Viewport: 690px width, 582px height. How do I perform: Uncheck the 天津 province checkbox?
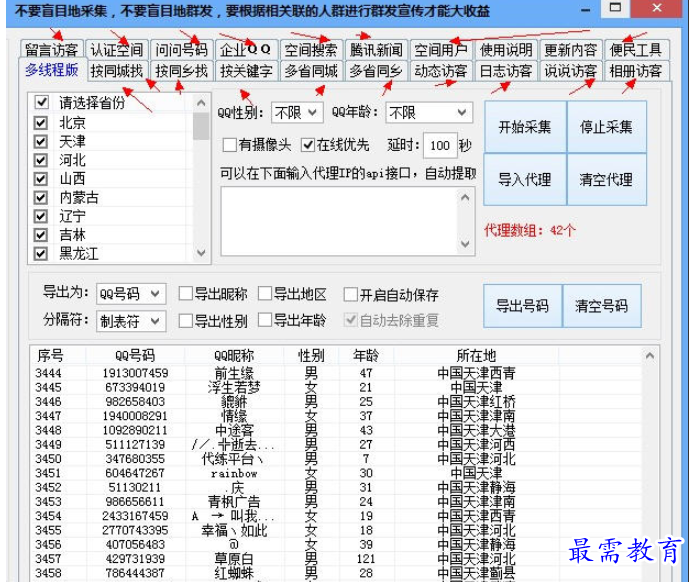point(41,141)
